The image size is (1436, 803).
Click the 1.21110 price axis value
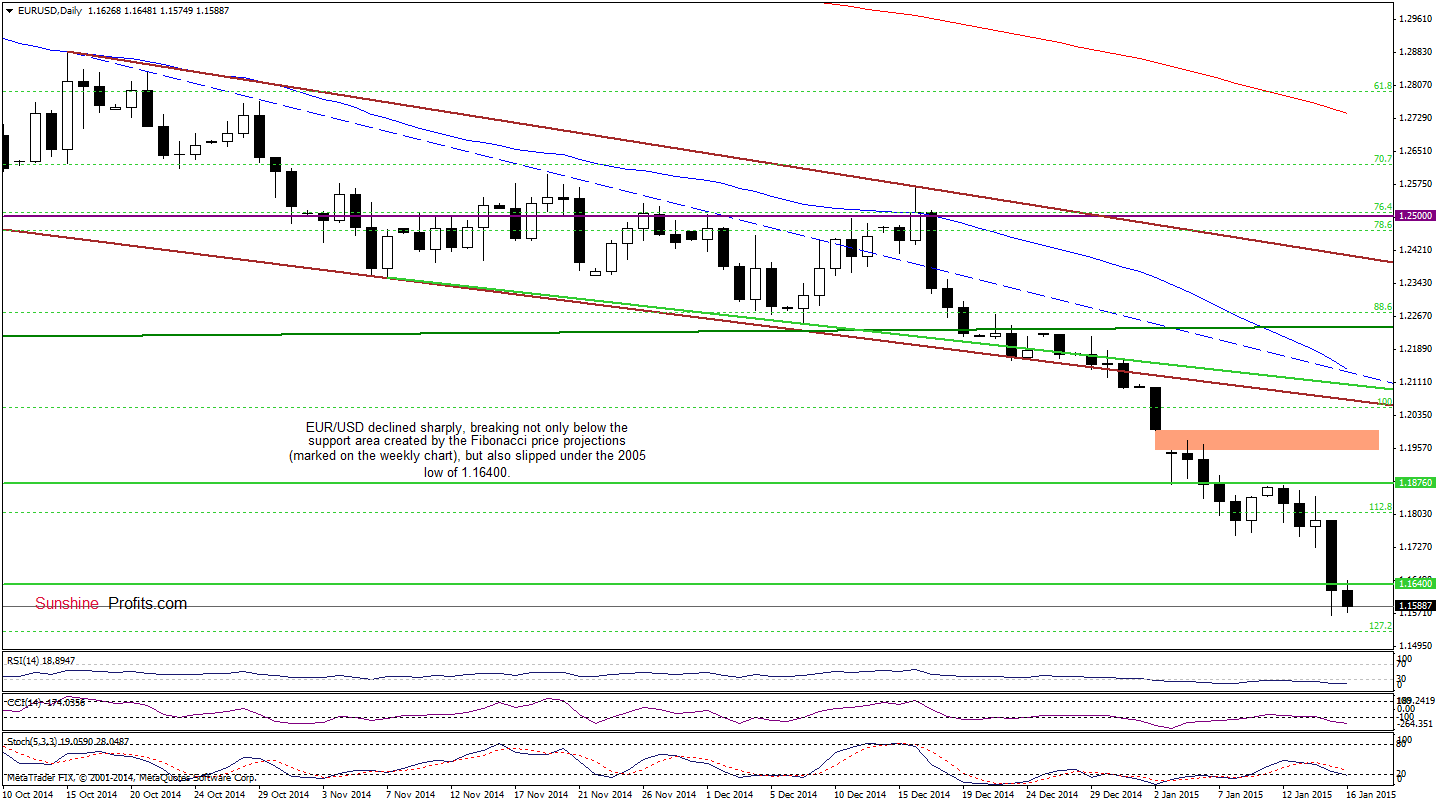pyautogui.click(x=1418, y=382)
